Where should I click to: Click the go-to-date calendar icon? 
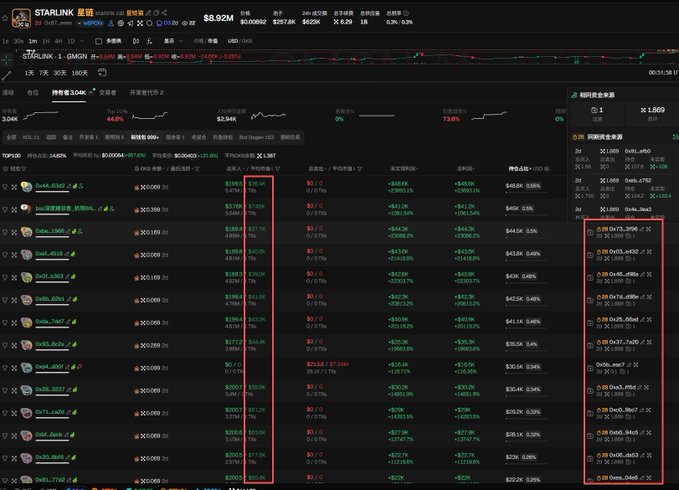[x=102, y=73]
